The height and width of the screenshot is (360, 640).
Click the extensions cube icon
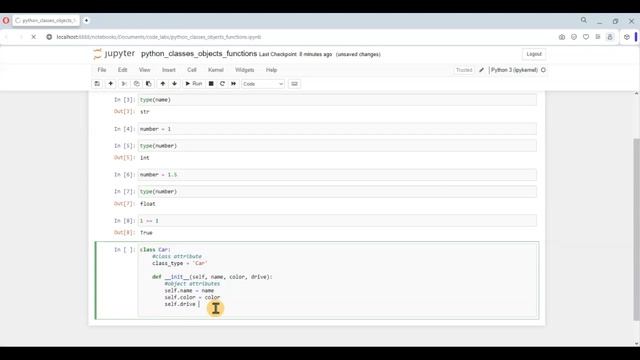(x=627, y=37)
